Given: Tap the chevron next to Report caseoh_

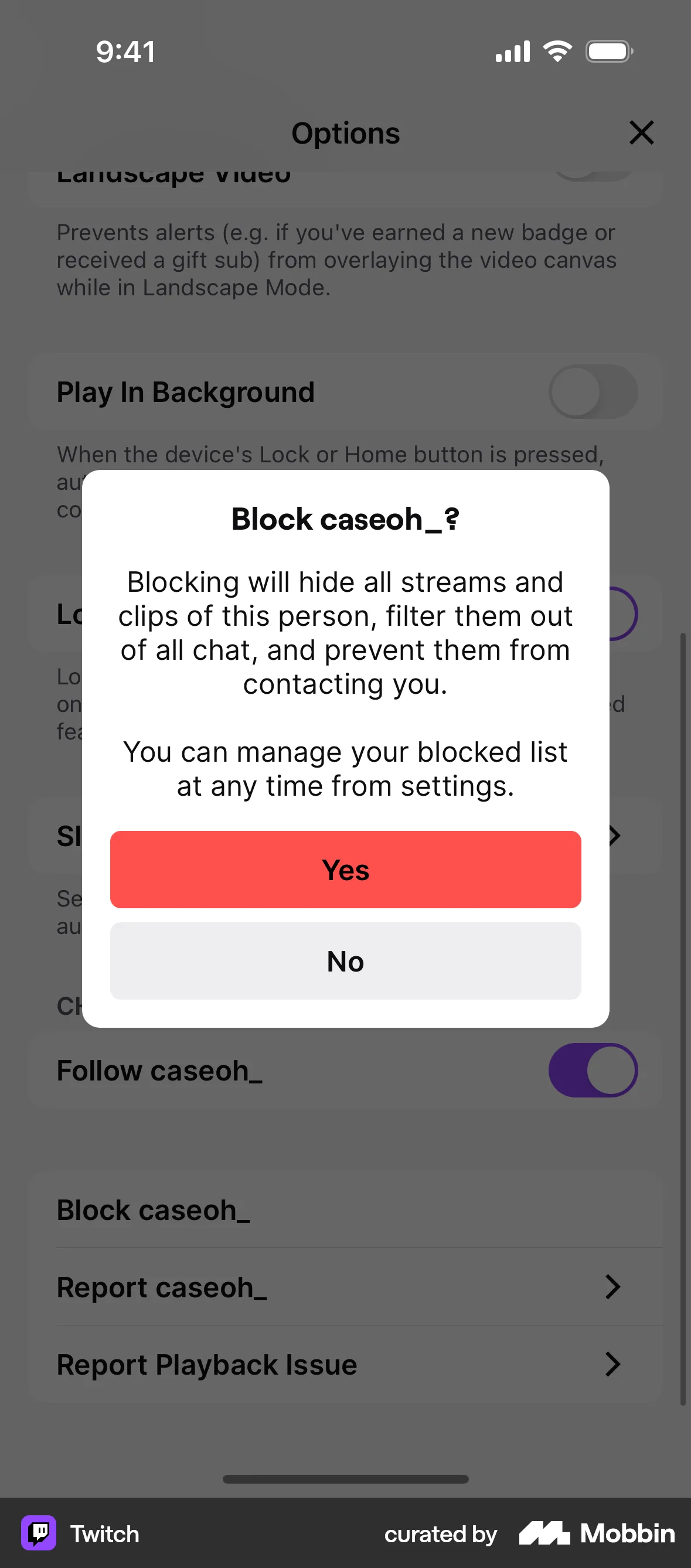Looking at the screenshot, I should pyautogui.click(x=614, y=1287).
